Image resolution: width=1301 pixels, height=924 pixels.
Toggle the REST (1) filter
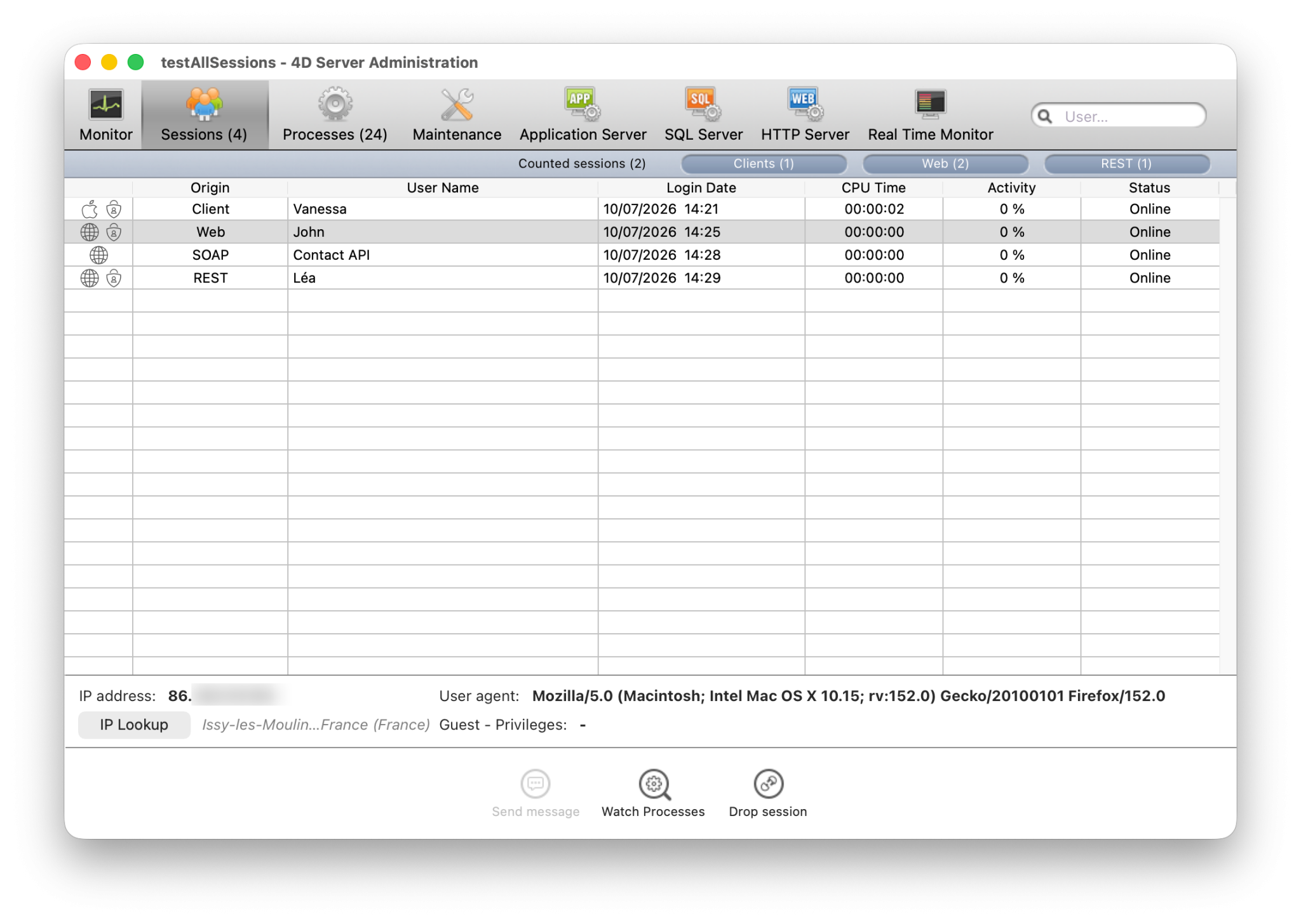point(1126,164)
